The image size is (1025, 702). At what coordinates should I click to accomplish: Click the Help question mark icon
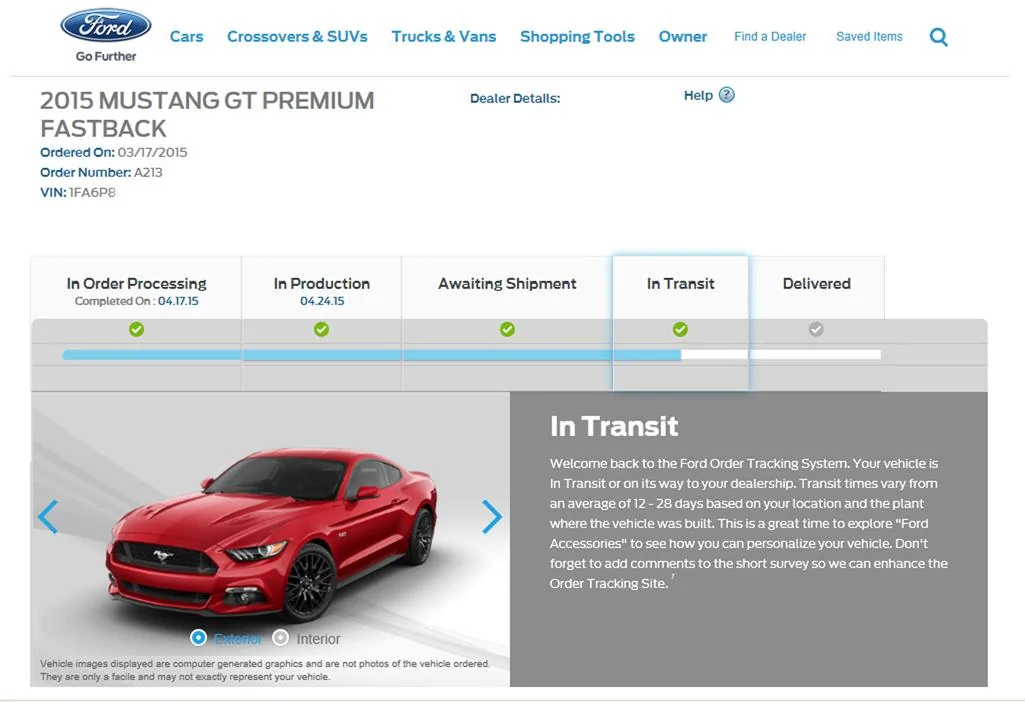(x=726, y=95)
